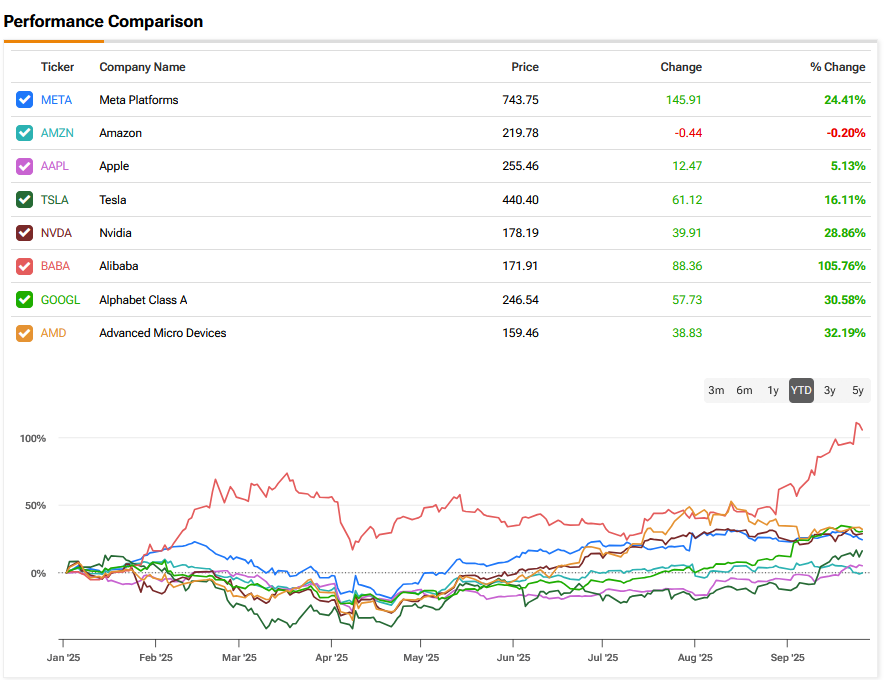Click AMD's 32.19% change
The image size is (893, 680).
click(845, 333)
